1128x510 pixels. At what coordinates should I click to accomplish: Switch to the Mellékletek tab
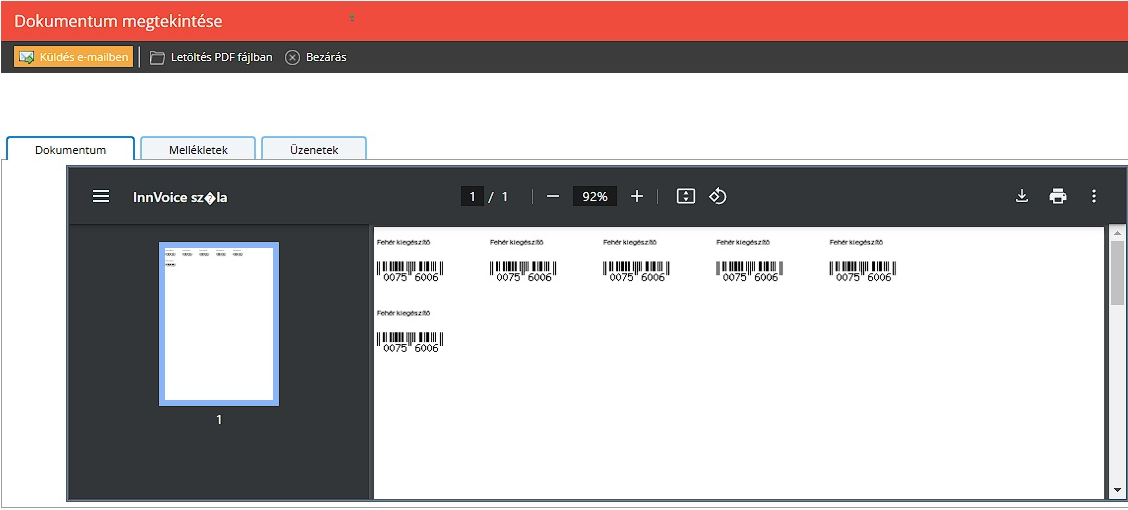click(198, 150)
